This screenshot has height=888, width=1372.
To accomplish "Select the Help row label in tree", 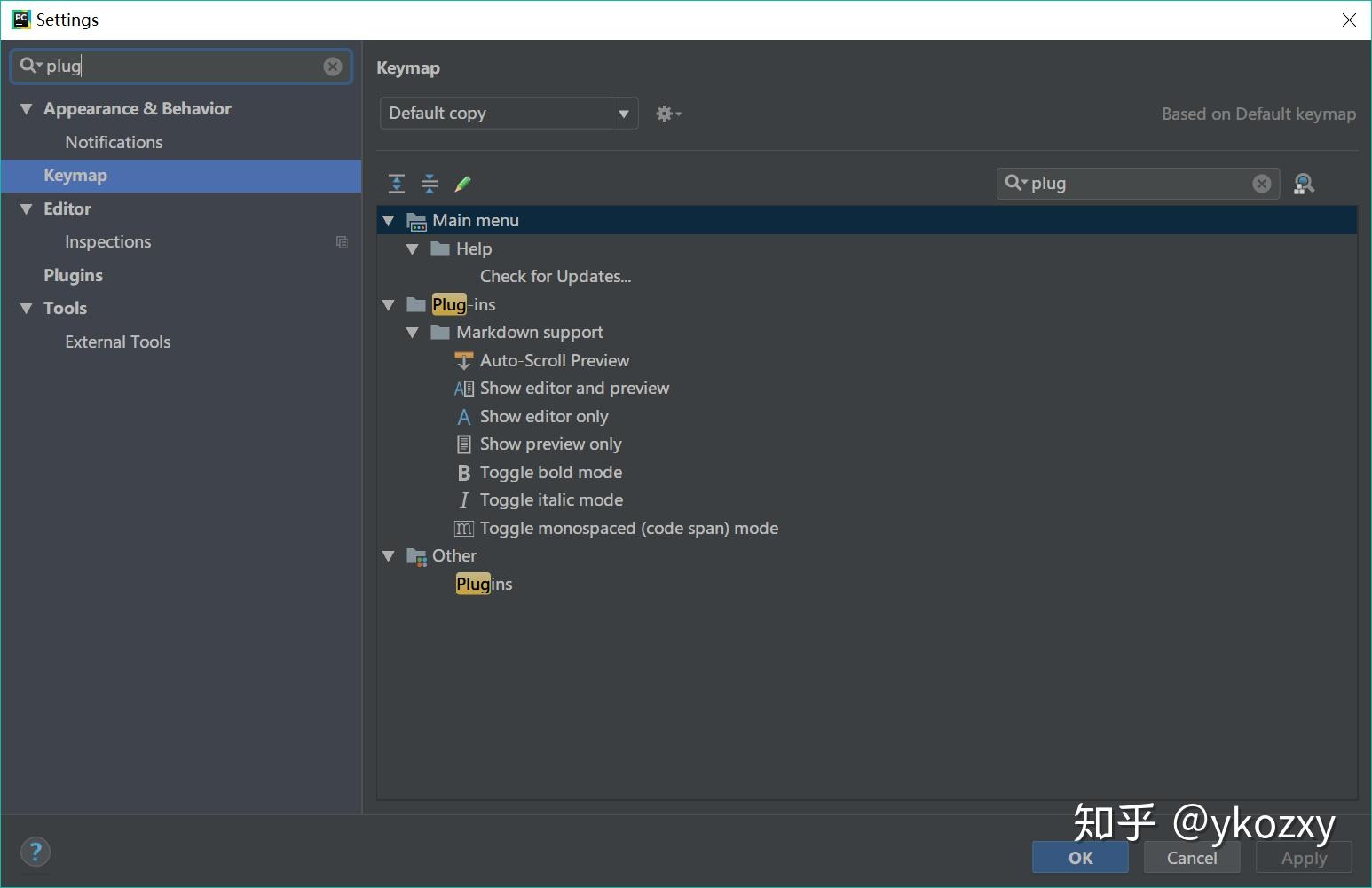I will coord(474,249).
